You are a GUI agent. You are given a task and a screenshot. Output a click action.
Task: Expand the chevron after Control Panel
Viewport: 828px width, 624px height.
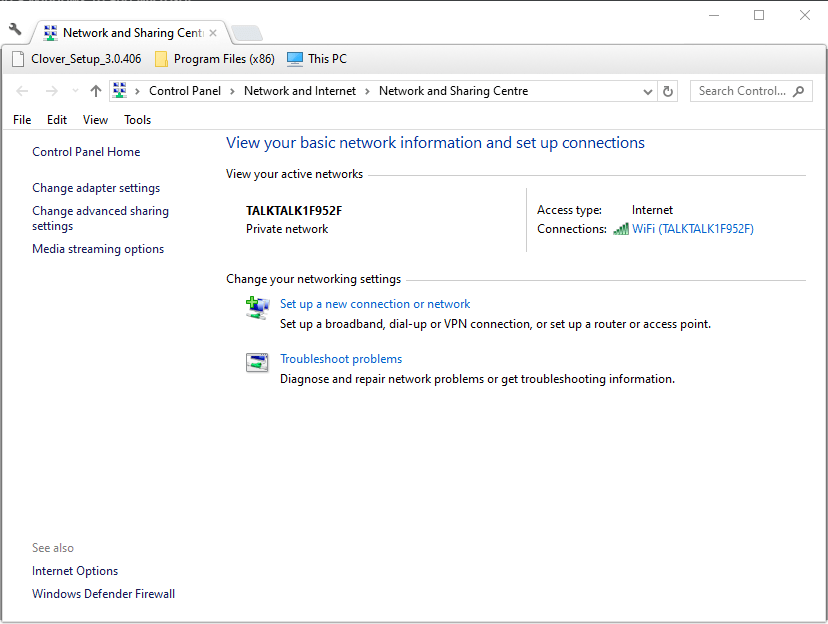[x=232, y=91]
